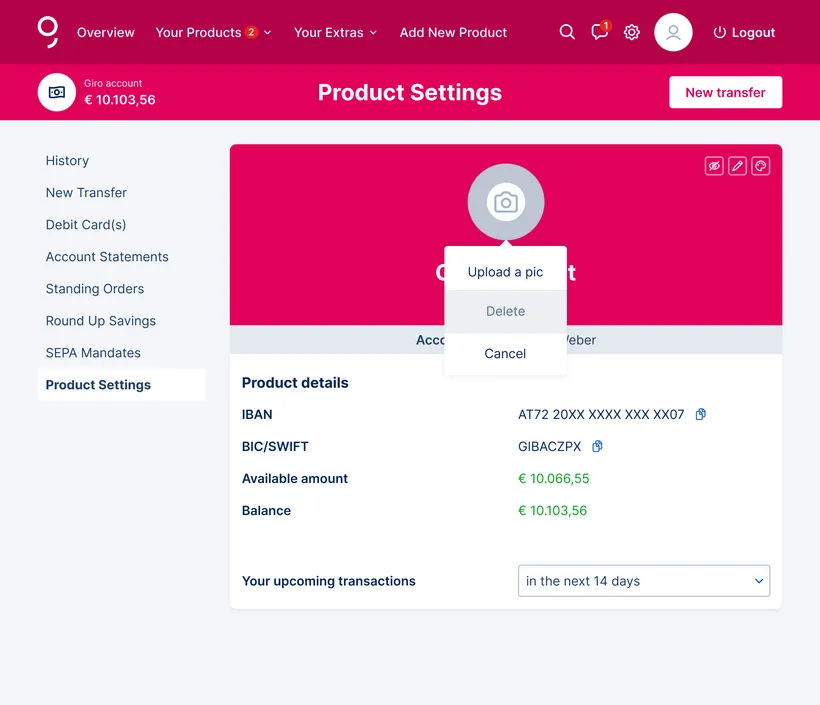Copy the IBAN using the copy icon

coord(701,414)
